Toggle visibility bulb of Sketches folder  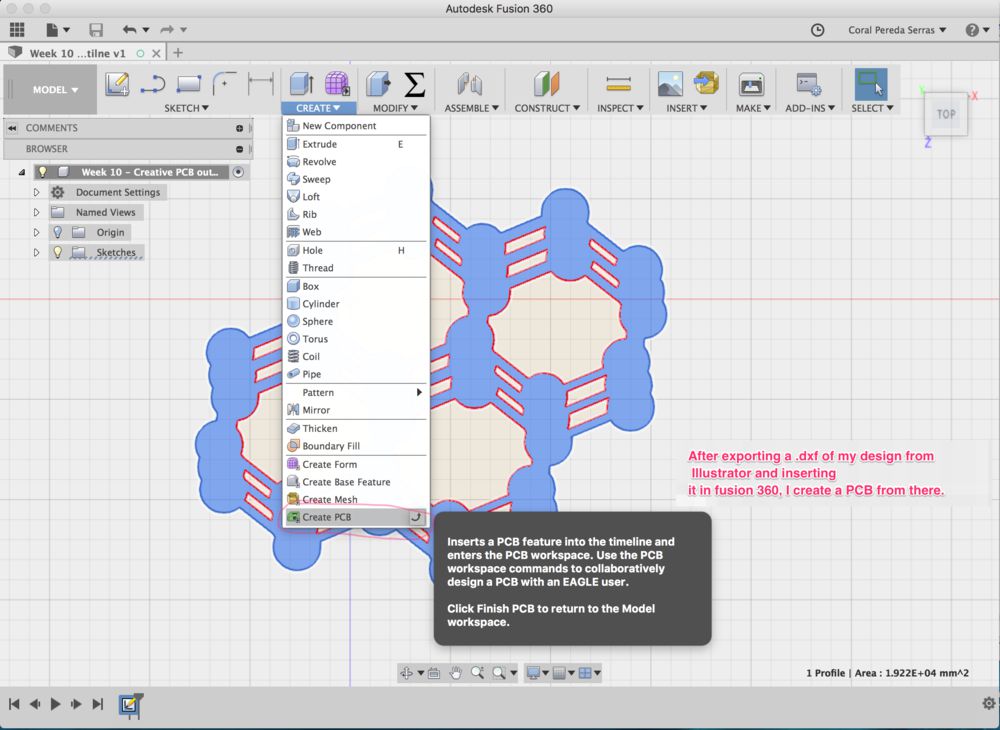point(57,252)
